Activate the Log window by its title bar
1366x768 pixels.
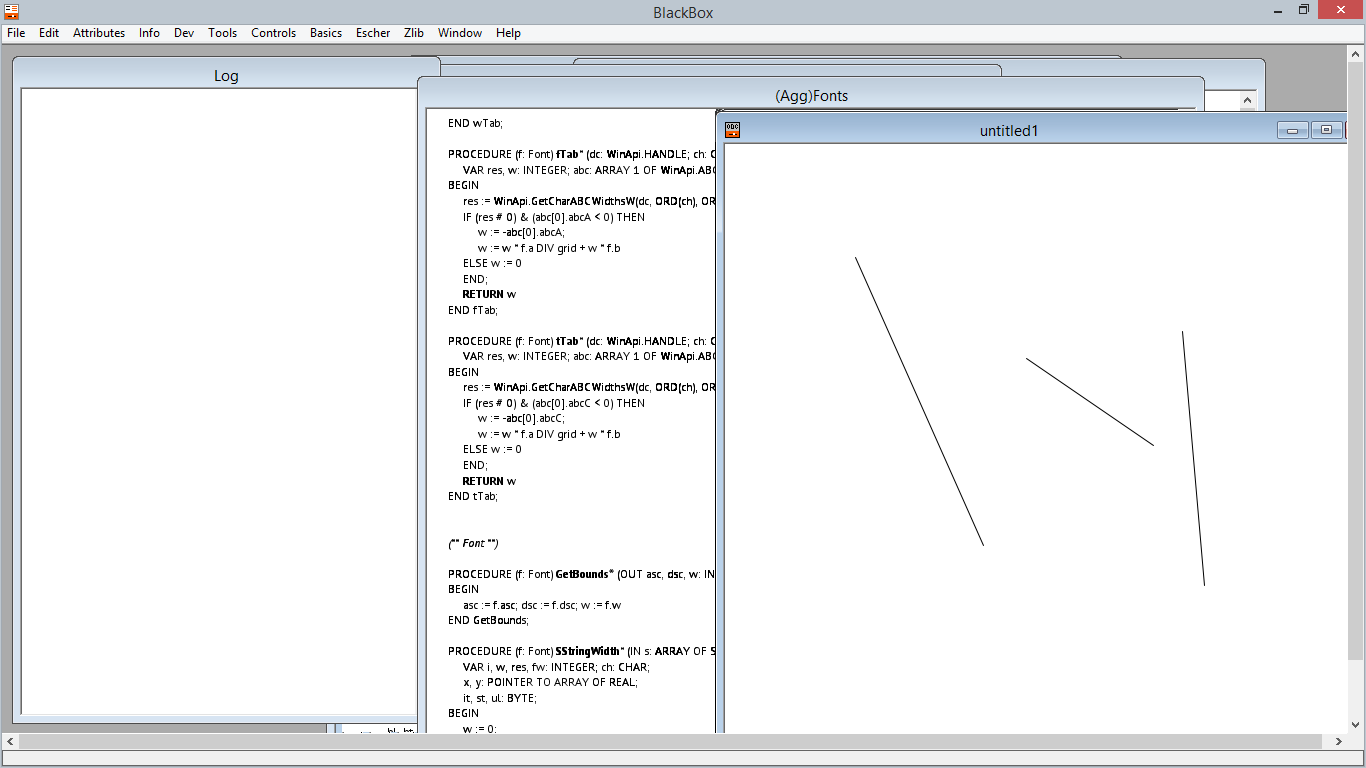pyautogui.click(x=226, y=76)
